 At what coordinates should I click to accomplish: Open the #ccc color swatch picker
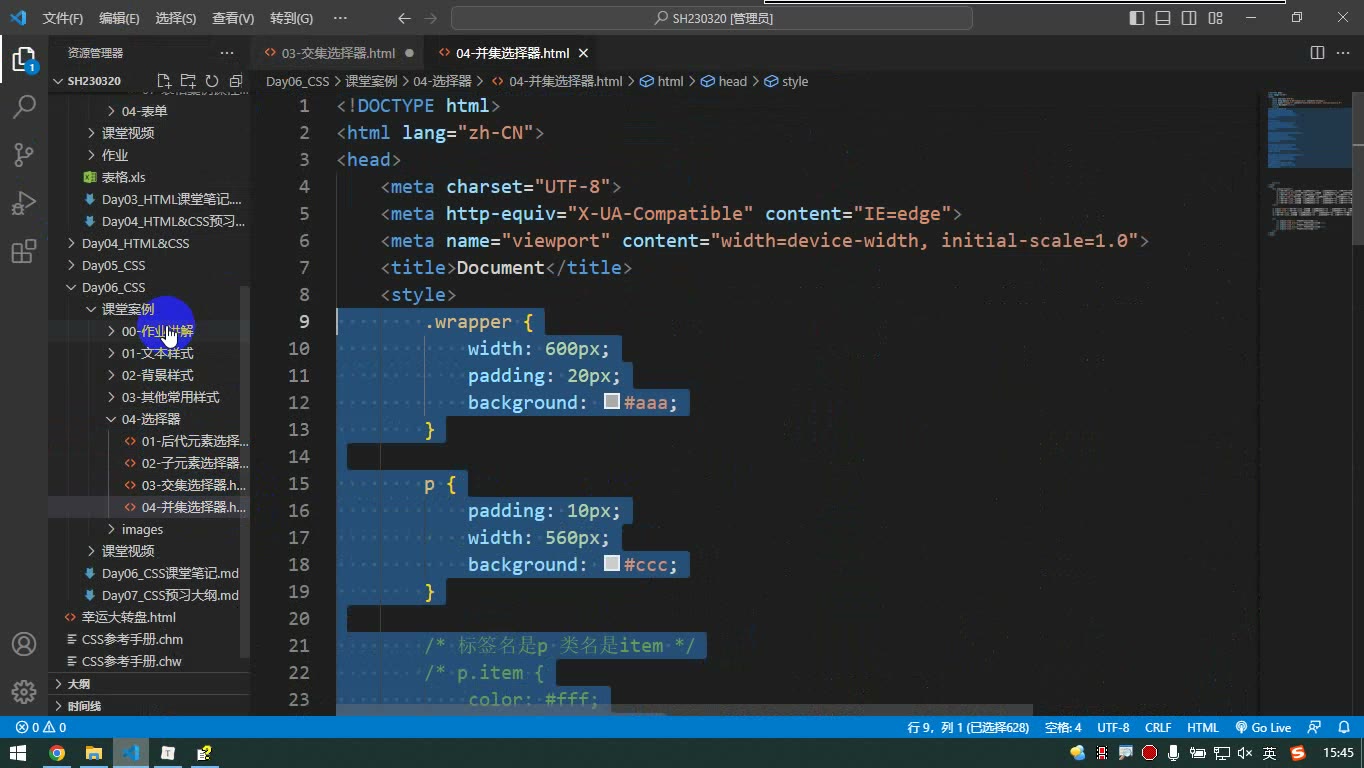612,564
